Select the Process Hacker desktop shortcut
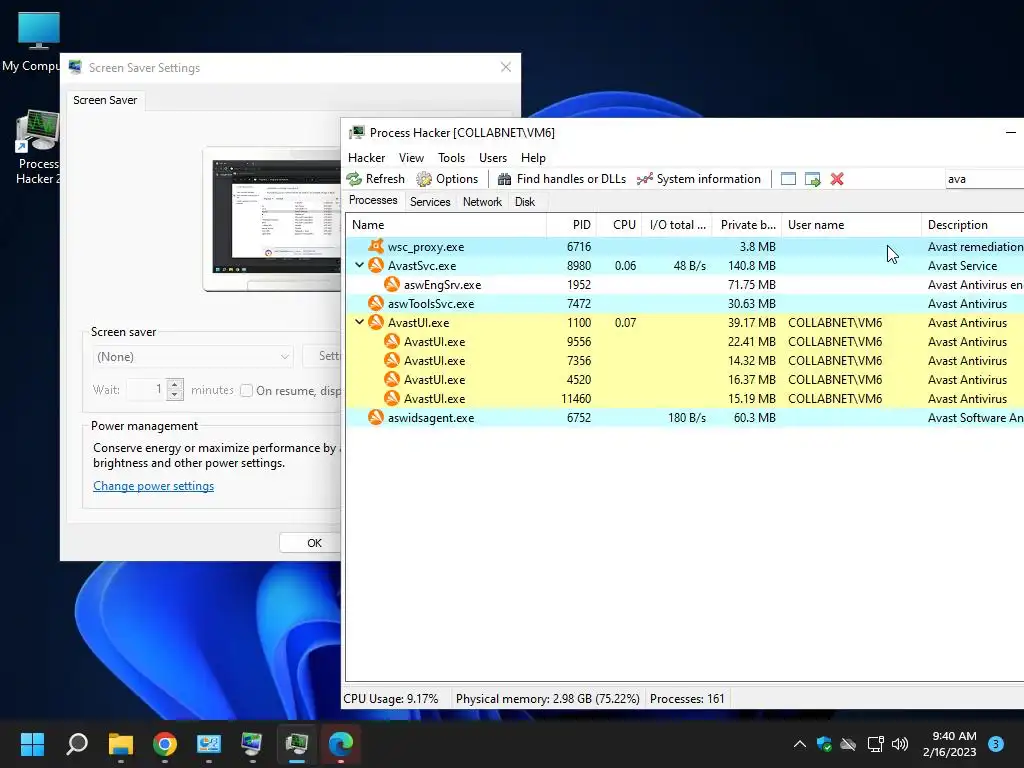Screen dimensions: 1024x768 [38, 148]
